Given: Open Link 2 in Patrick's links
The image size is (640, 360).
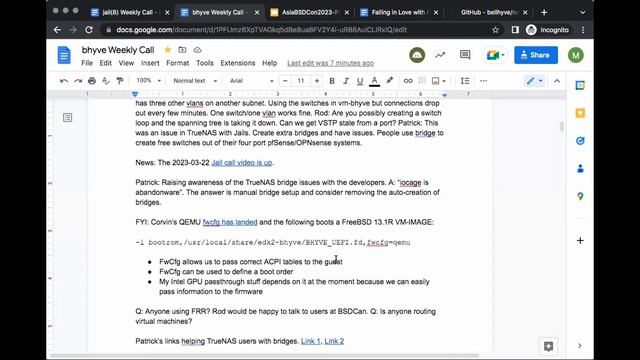Looking at the screenshot, I should tap(334, 341).
